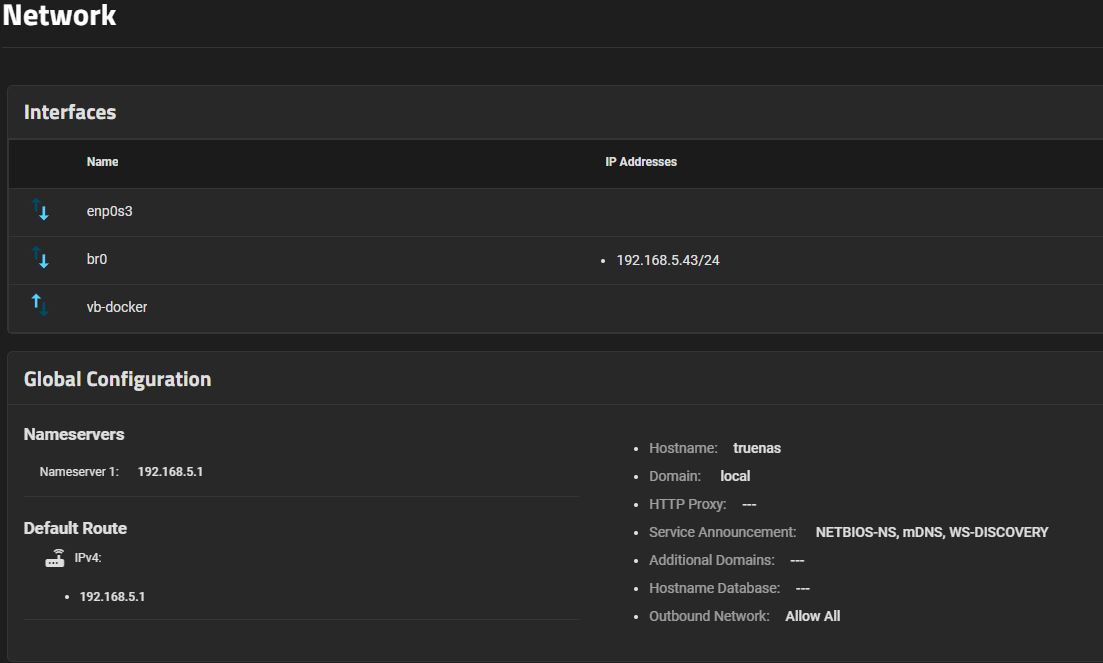Click the 192.168.5.43/24 address of br0
This screenshot has height=663, width=1103.
point(667,260)
